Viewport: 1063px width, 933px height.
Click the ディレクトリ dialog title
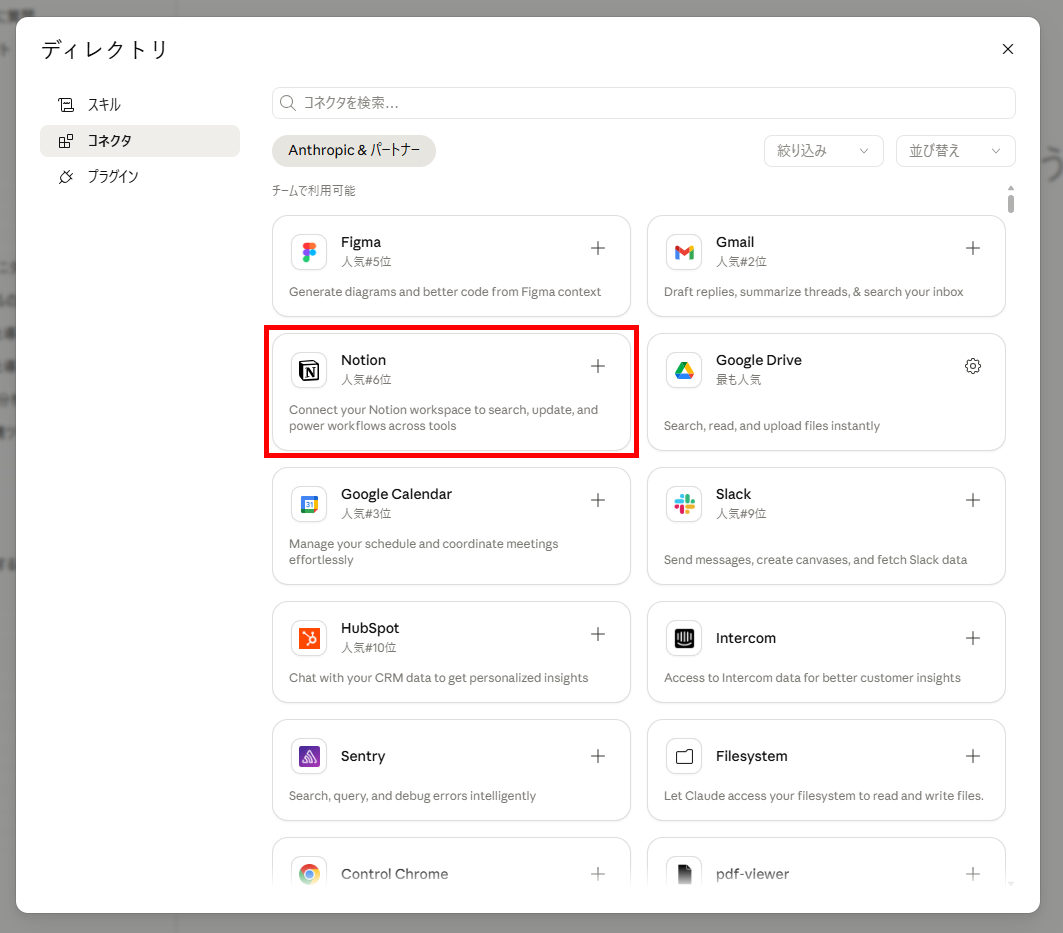(104, 49)
